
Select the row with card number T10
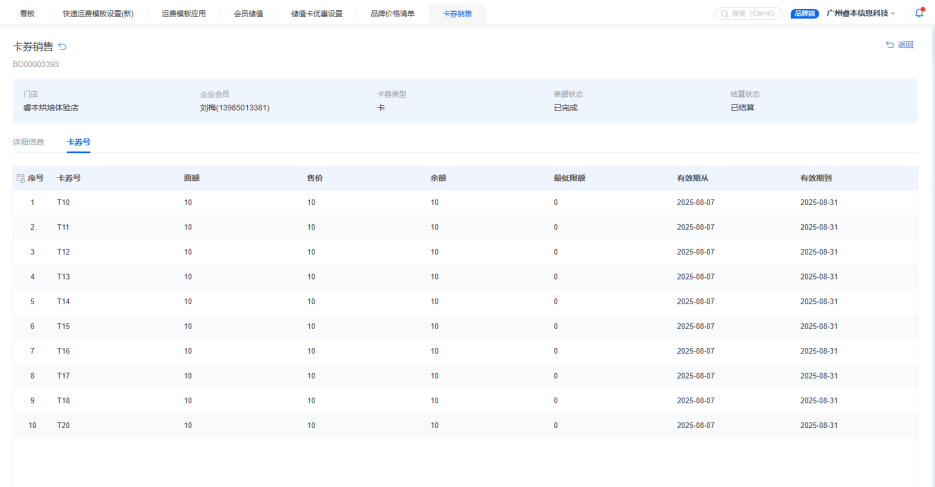[64, 203]
